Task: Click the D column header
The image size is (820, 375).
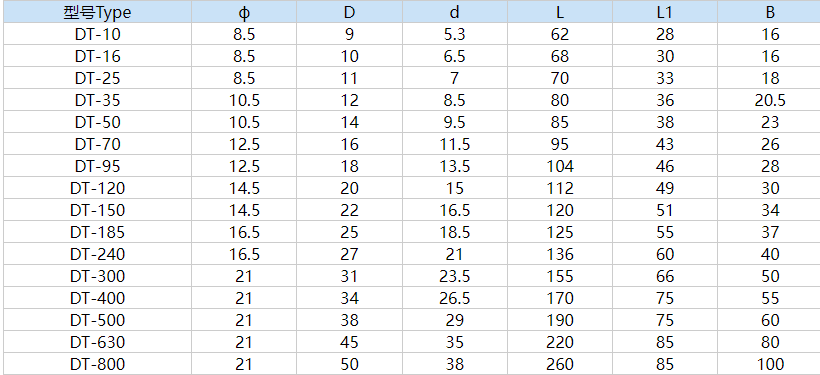Action: click(349, 13)
